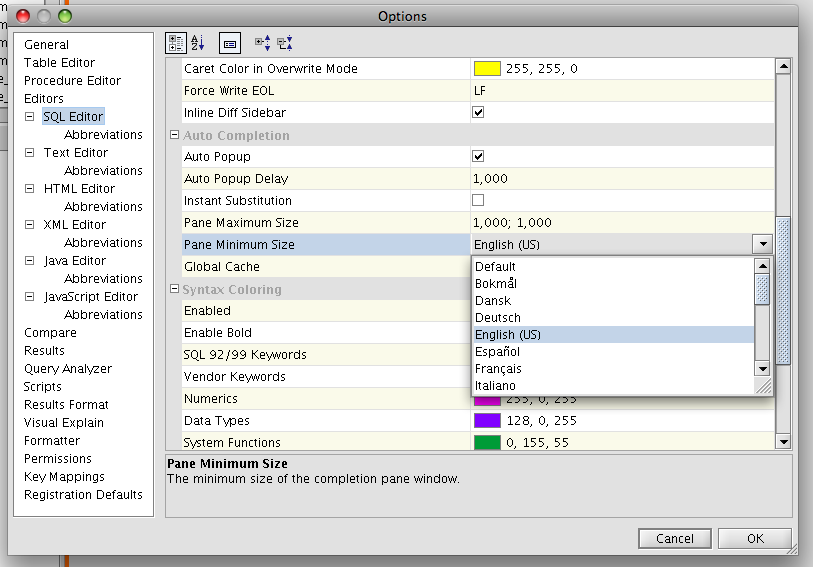813x567 pixels.
Task: Select SQL Editor tree item
Action: click(73, 117)
